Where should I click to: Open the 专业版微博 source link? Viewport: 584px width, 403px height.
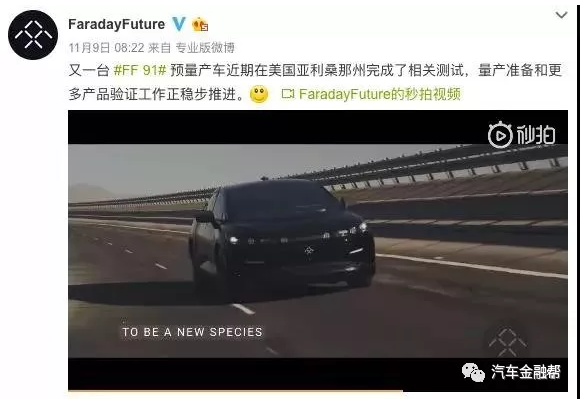(x=205, y=48)
